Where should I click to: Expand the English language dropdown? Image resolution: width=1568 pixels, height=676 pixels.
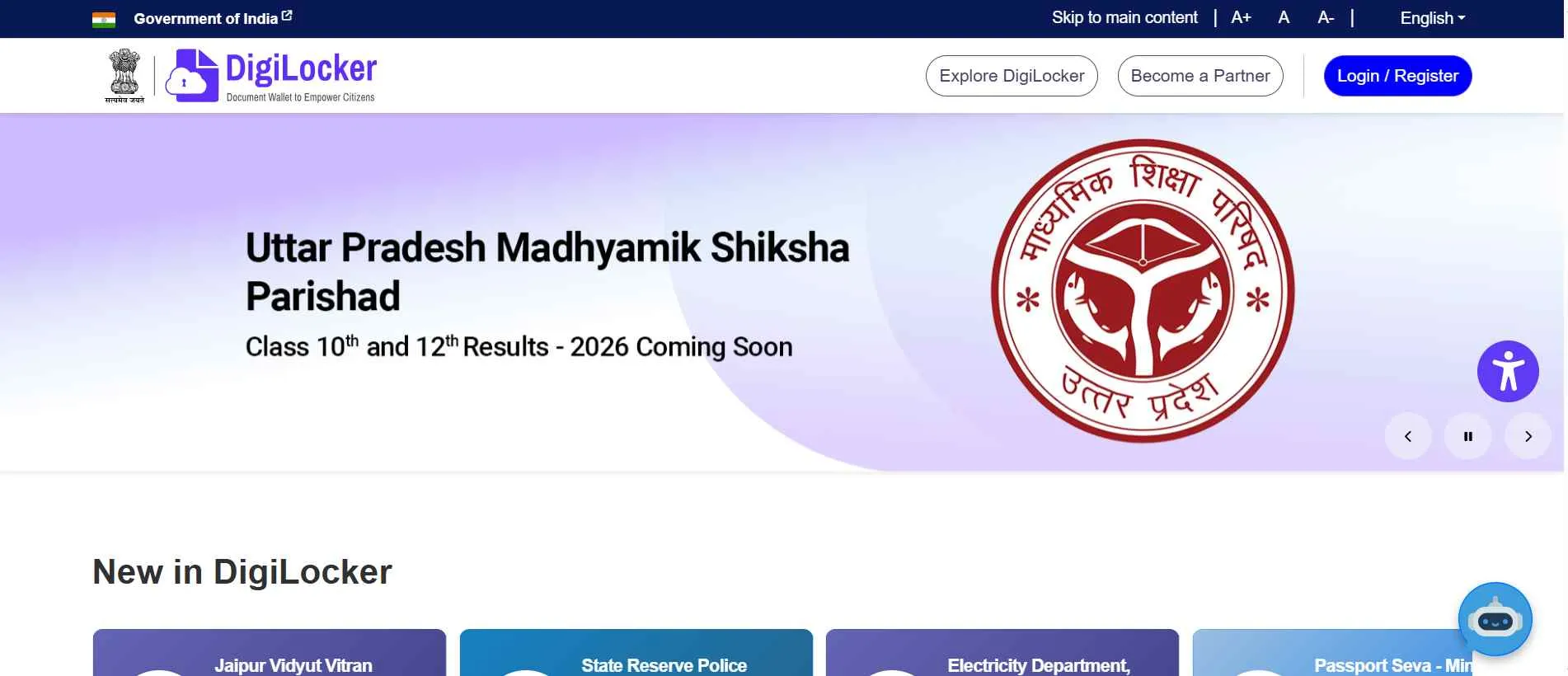1433,18
